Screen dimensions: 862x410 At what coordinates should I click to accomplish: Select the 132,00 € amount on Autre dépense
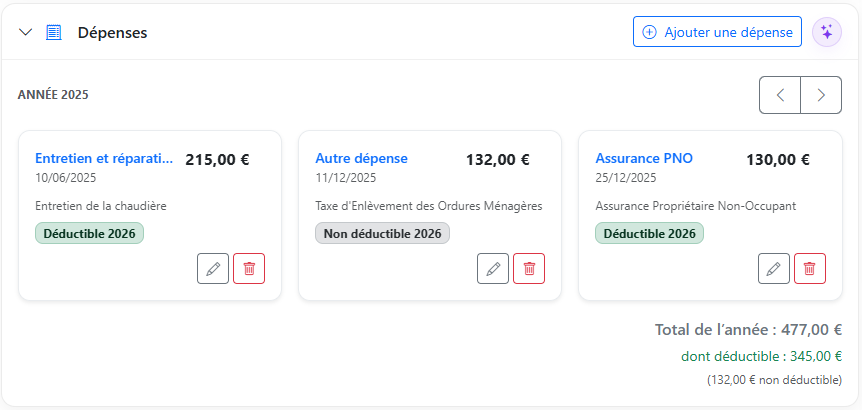click(x=498, y=160)
